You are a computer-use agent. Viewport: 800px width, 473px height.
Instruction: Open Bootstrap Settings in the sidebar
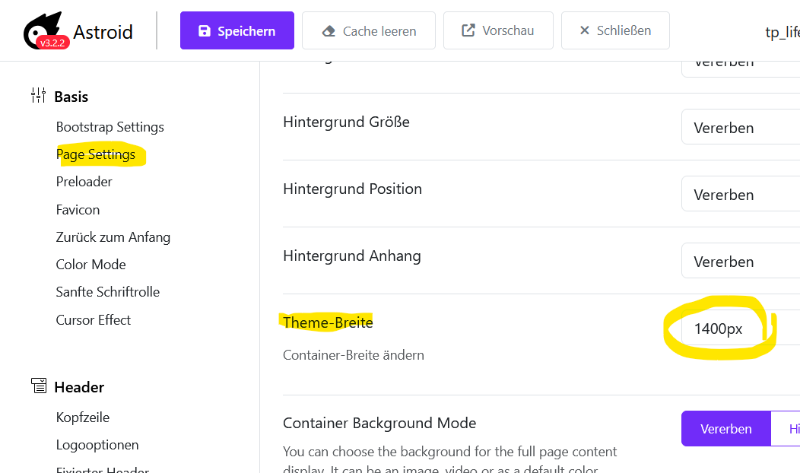(x=110, y=127)
